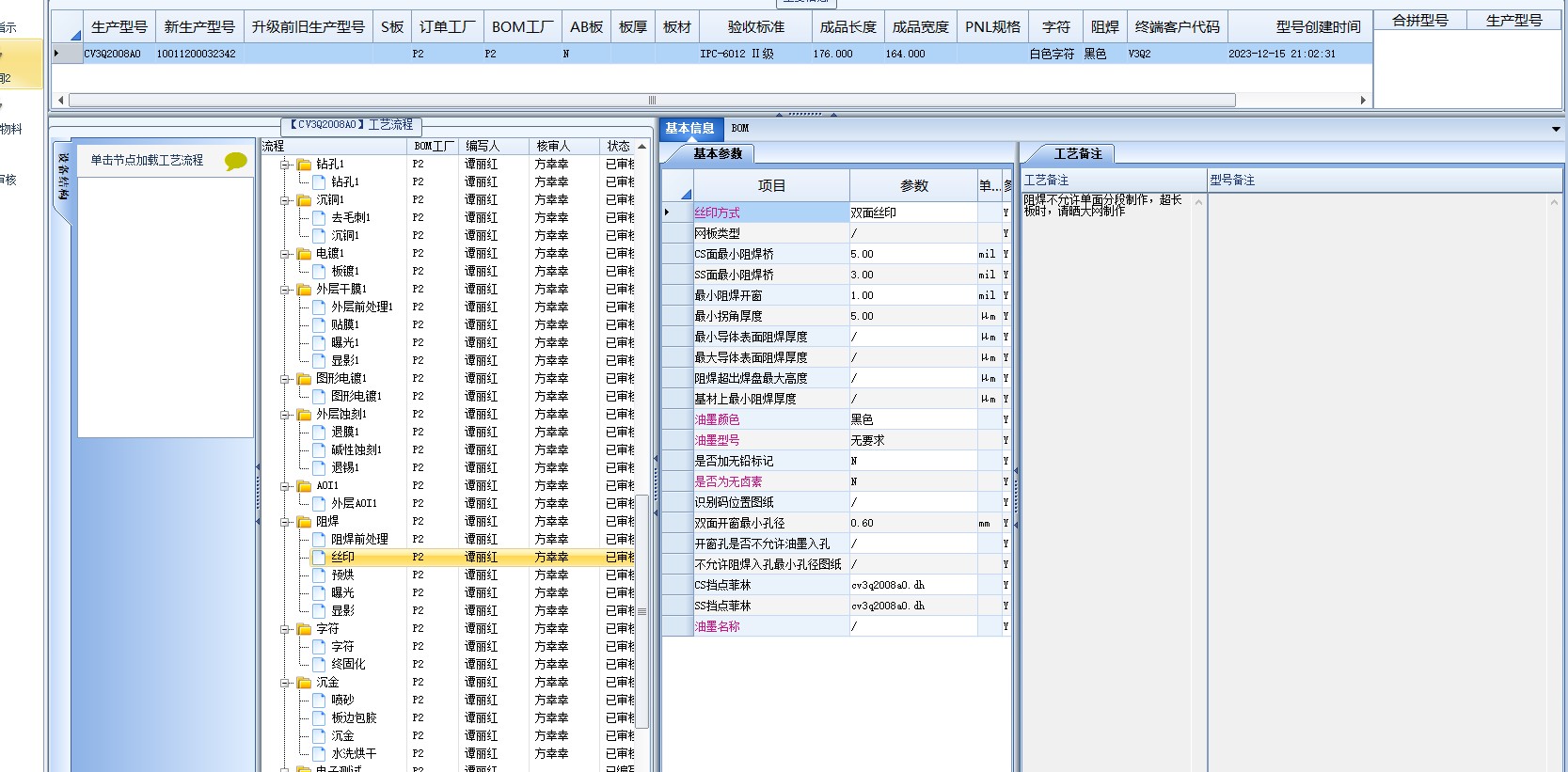Collapse the 阻焊 tree node
This screenshot has width=1568, height=772.
coord(285,522)
